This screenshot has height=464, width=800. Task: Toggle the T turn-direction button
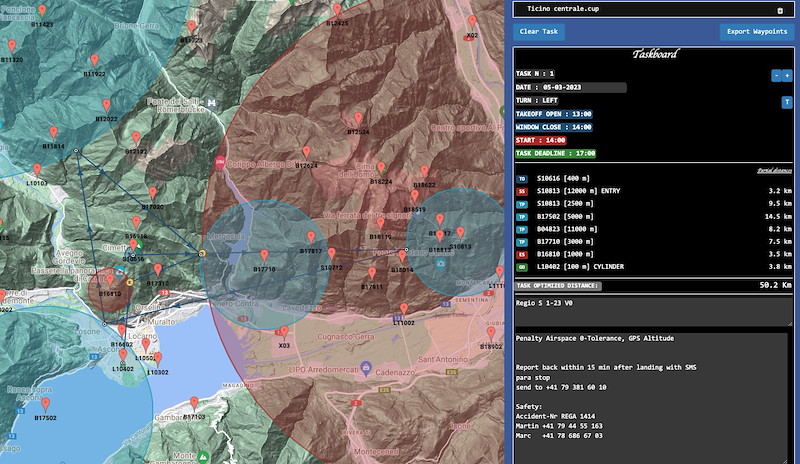(x=787, y=102)
